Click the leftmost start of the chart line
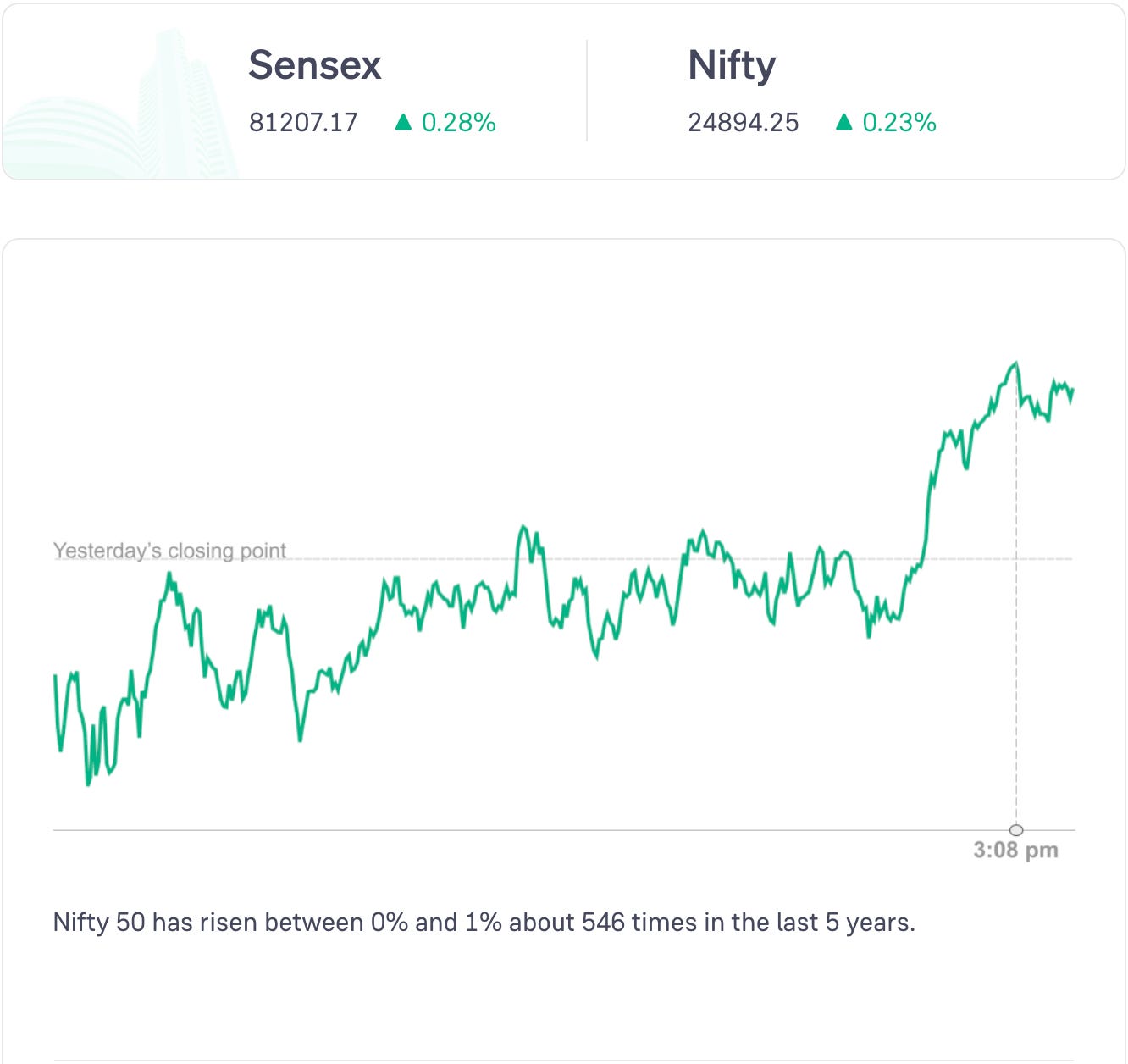The width and height of the screenshot is (1128, 1064). click(55, 676)
